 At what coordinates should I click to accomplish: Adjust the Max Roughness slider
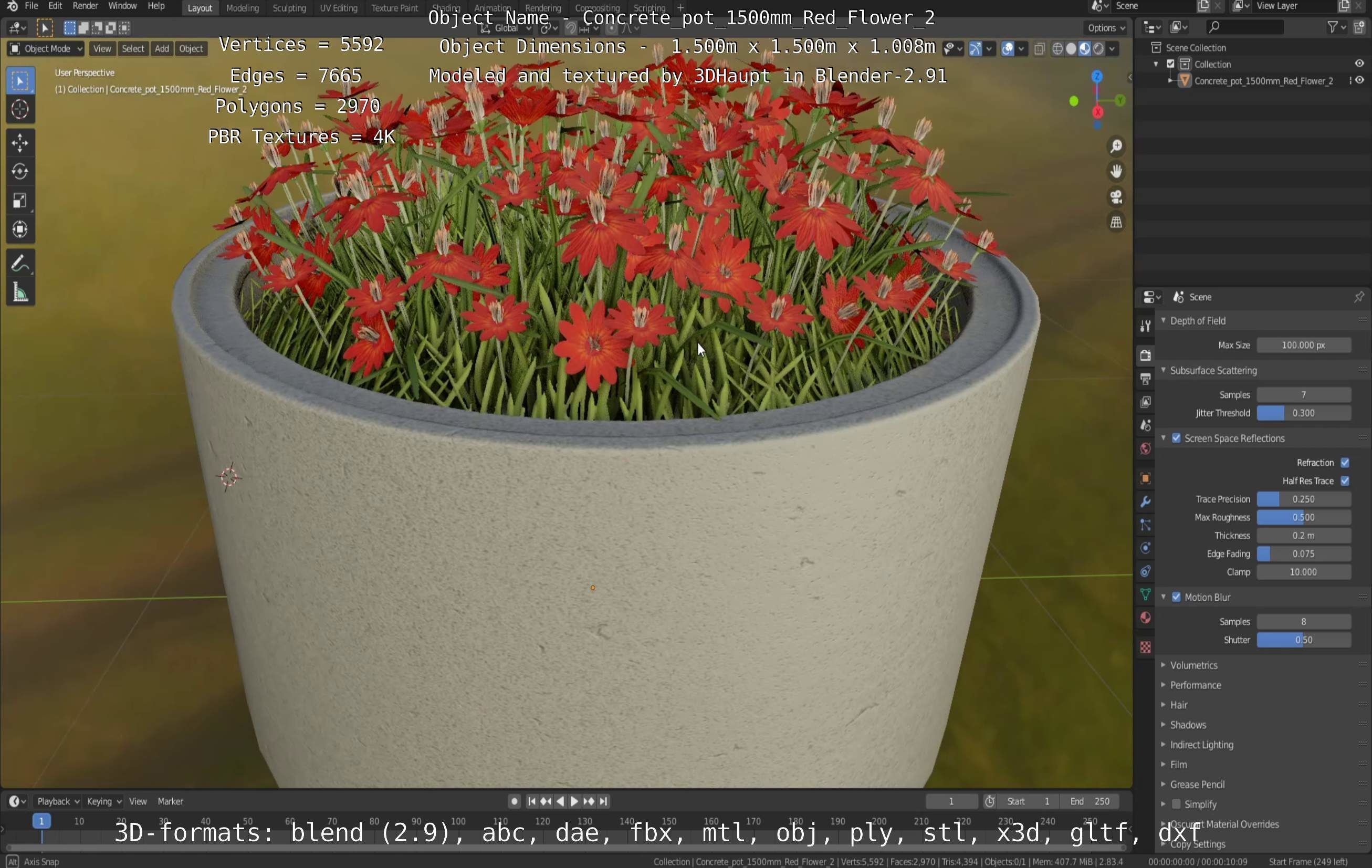1303,517
